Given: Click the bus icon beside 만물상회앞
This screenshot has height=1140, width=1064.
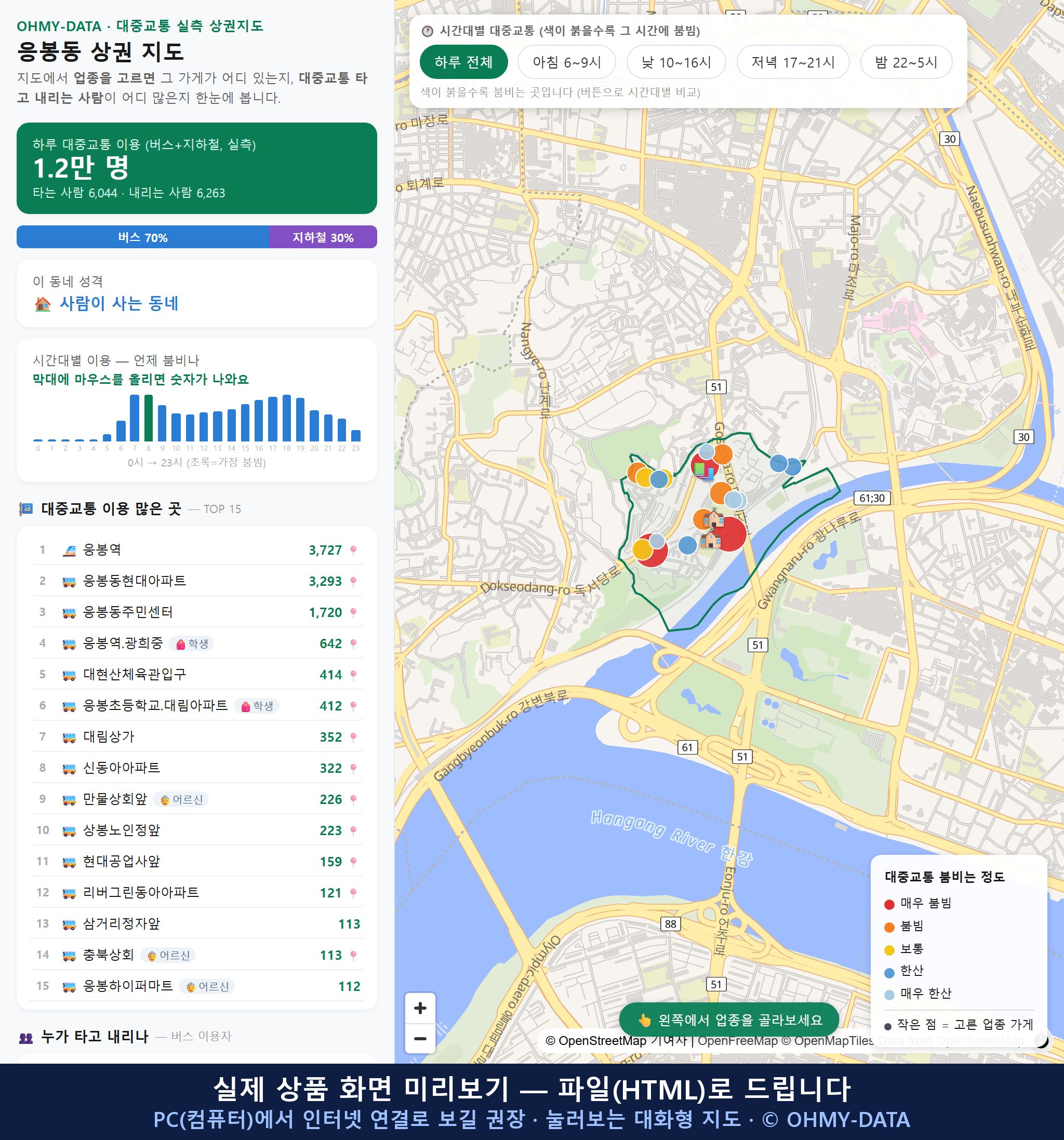Looking at the screenshot, I should click(69, 800).
